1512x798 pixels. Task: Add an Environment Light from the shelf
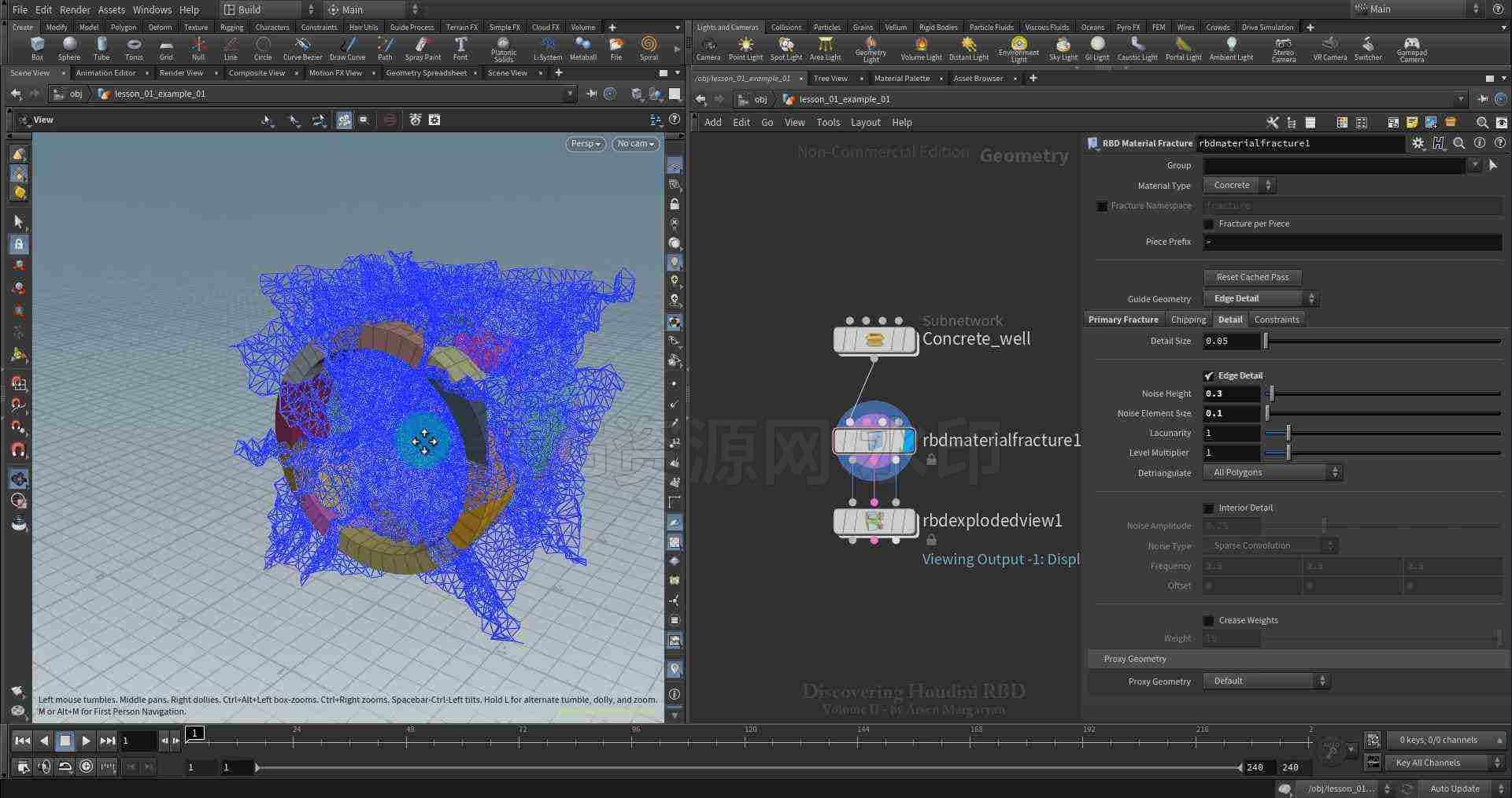coord(1018,49)
